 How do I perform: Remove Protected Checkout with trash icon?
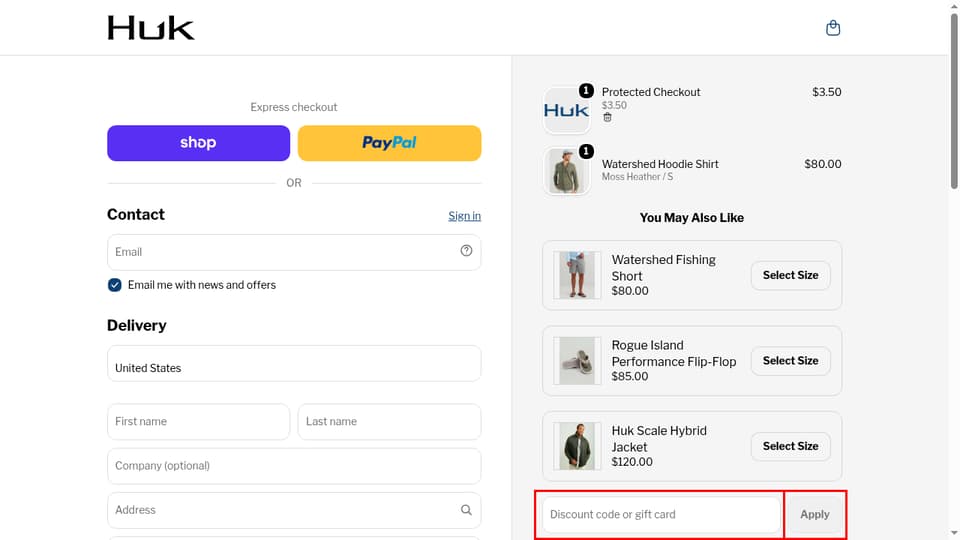point(607,118)
